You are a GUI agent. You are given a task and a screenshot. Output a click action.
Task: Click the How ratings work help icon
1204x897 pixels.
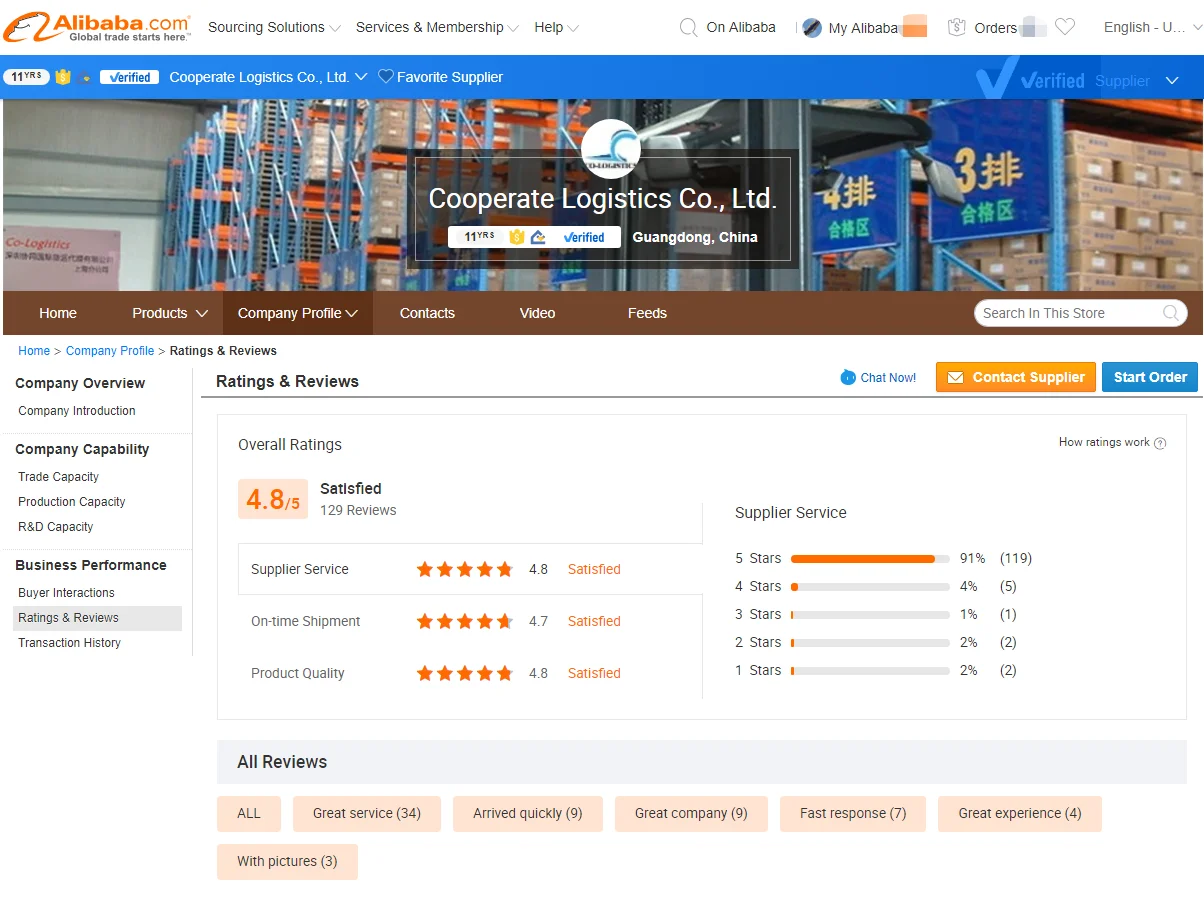click(1160, 443)
